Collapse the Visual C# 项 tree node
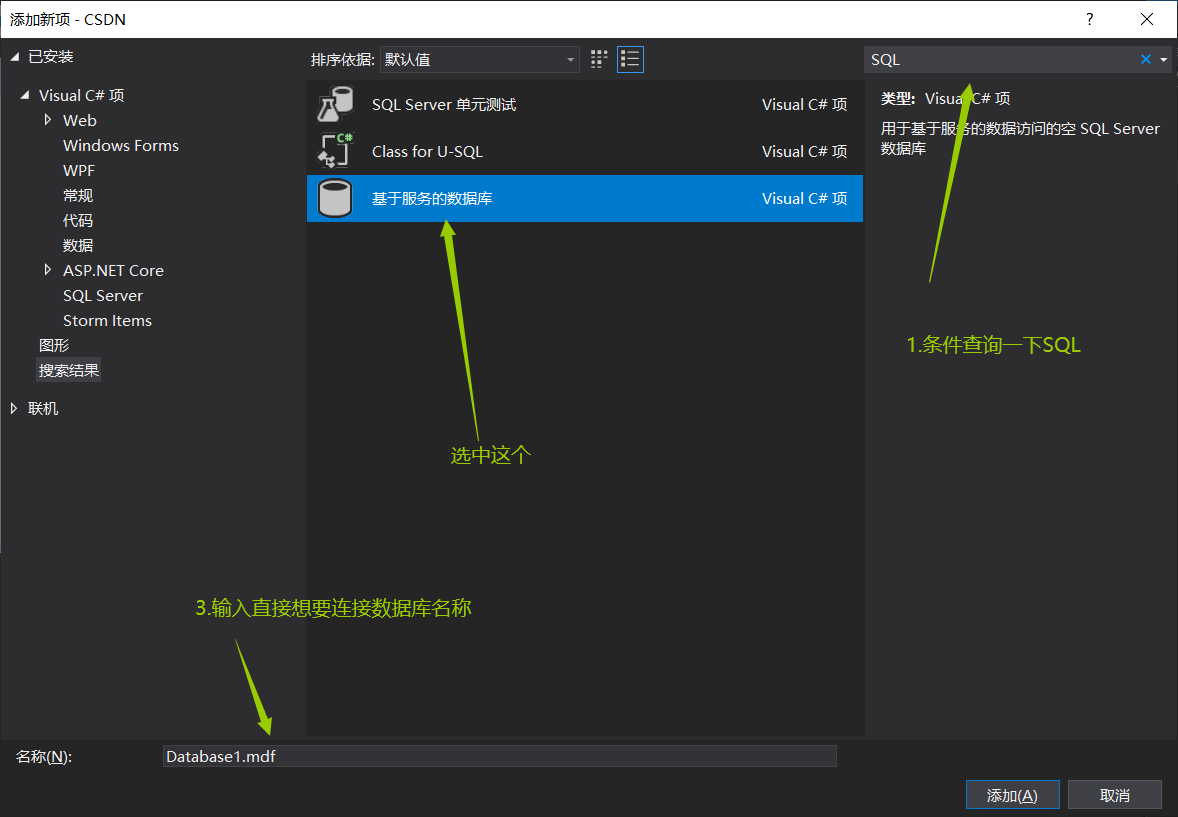The image size is (1178, 817). click(x=23, y=95)
